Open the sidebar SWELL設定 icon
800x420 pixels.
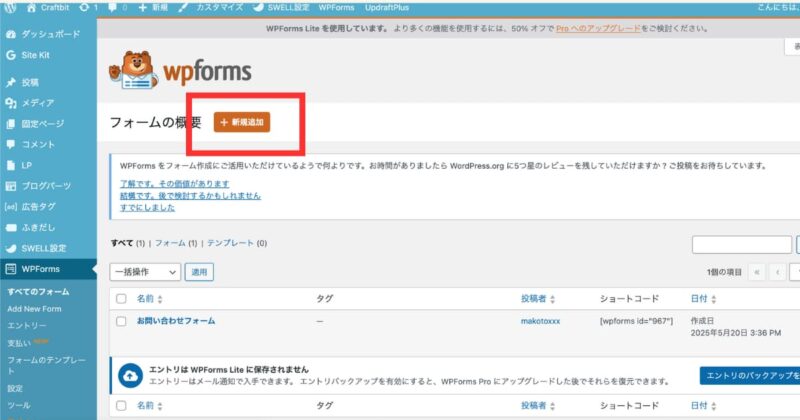point(11,249)
